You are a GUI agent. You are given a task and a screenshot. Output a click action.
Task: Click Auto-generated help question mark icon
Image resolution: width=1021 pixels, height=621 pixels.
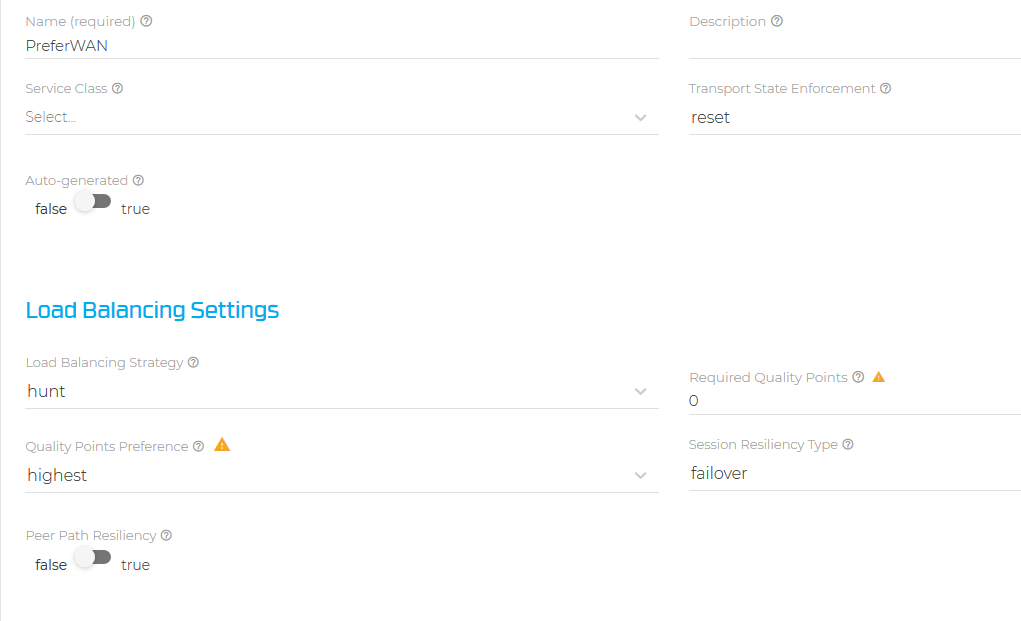(x=138, y=180)
